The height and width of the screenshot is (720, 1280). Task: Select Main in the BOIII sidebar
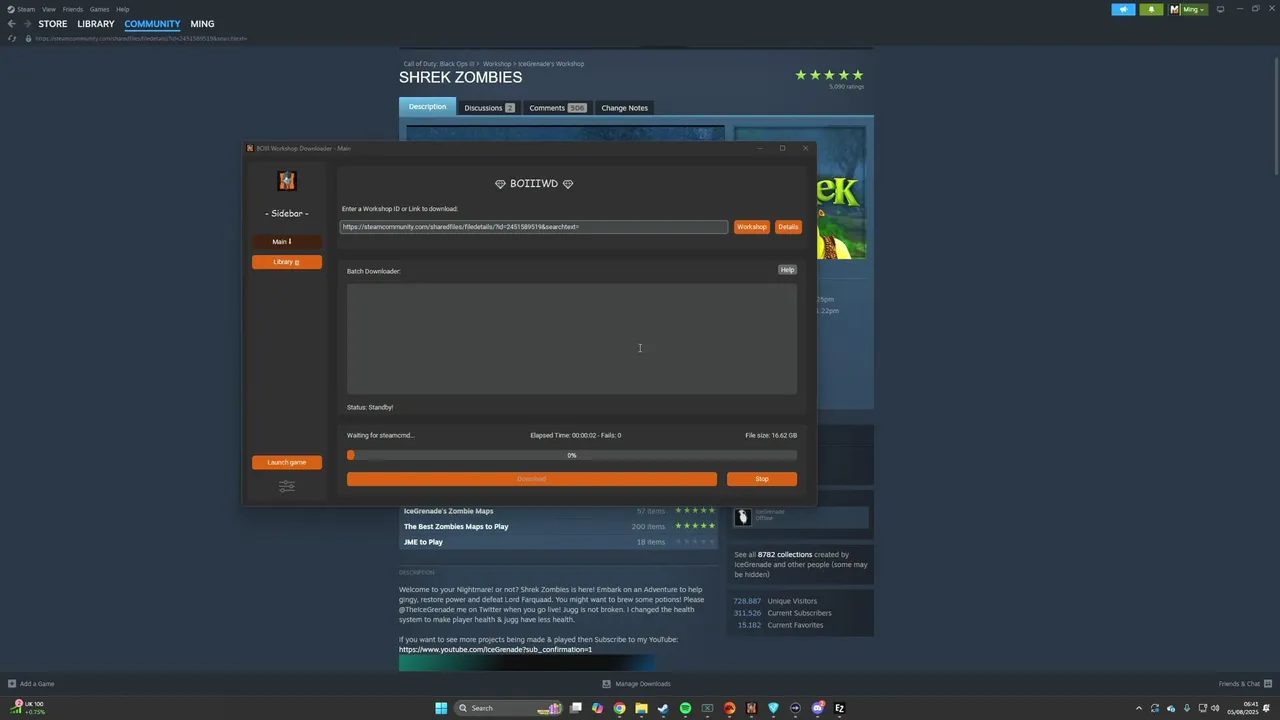287,241
